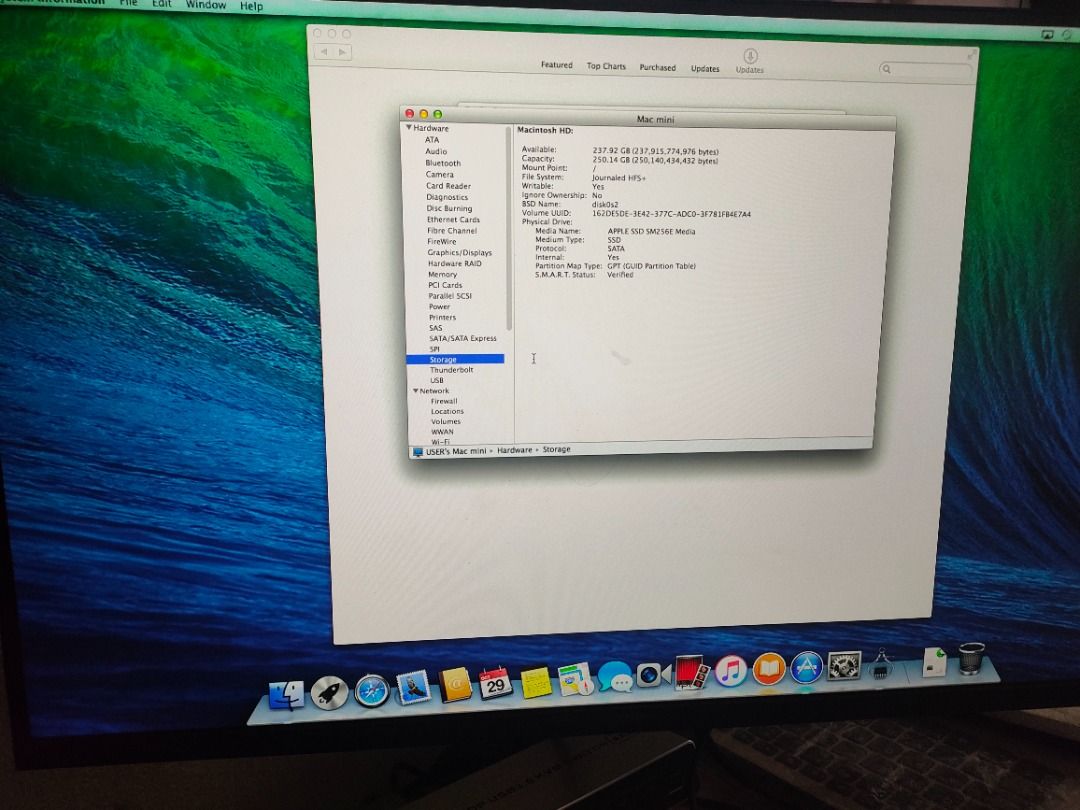Switch to Top Charts in App Store

(606, 67)
